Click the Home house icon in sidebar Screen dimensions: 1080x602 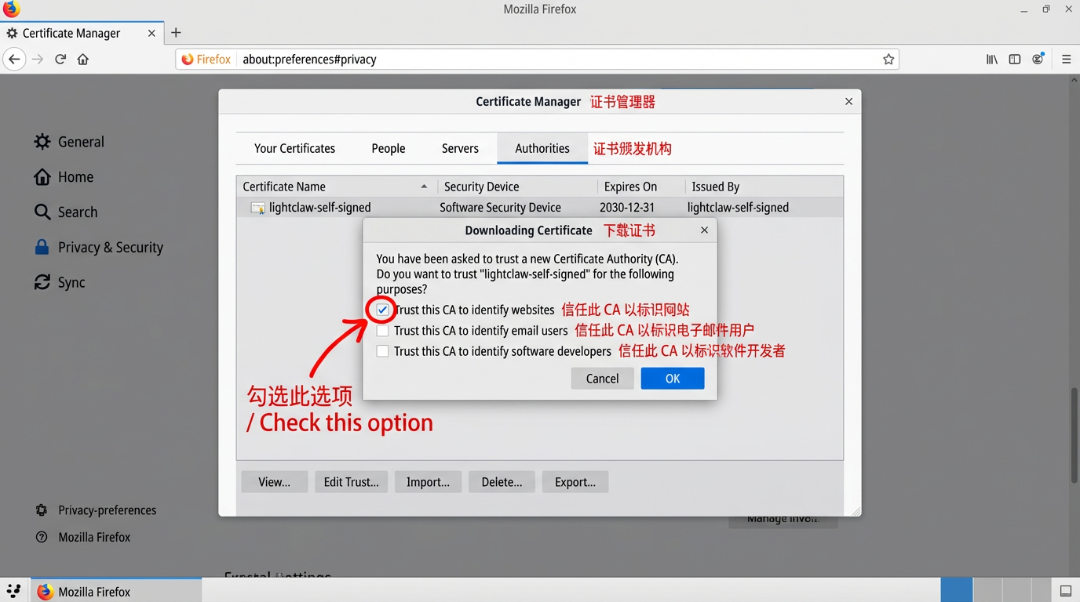42,177
